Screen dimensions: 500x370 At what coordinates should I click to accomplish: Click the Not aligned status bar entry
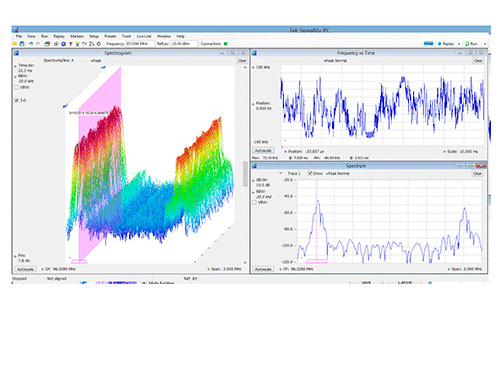click(57, 278)
